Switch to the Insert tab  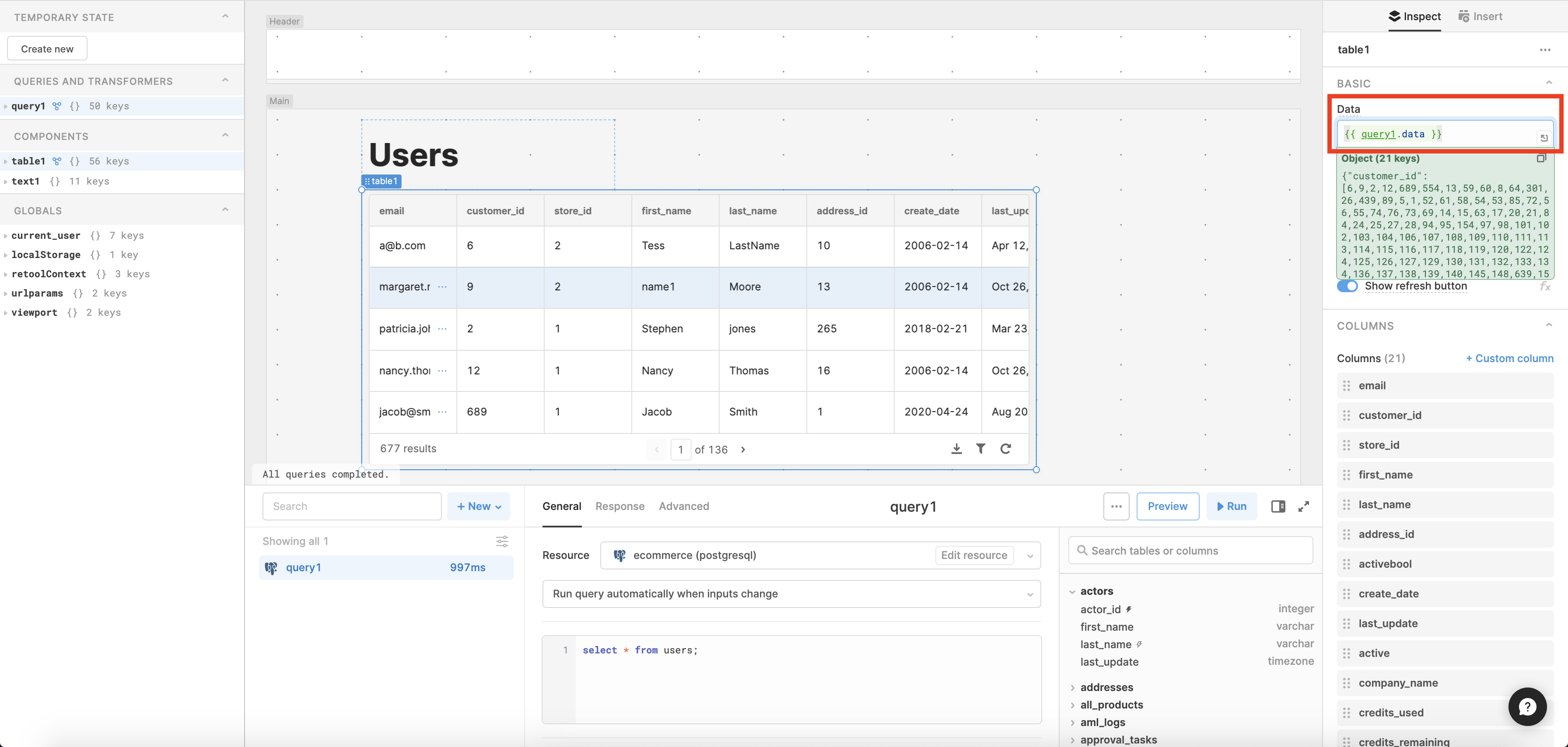click(1480, 17)
